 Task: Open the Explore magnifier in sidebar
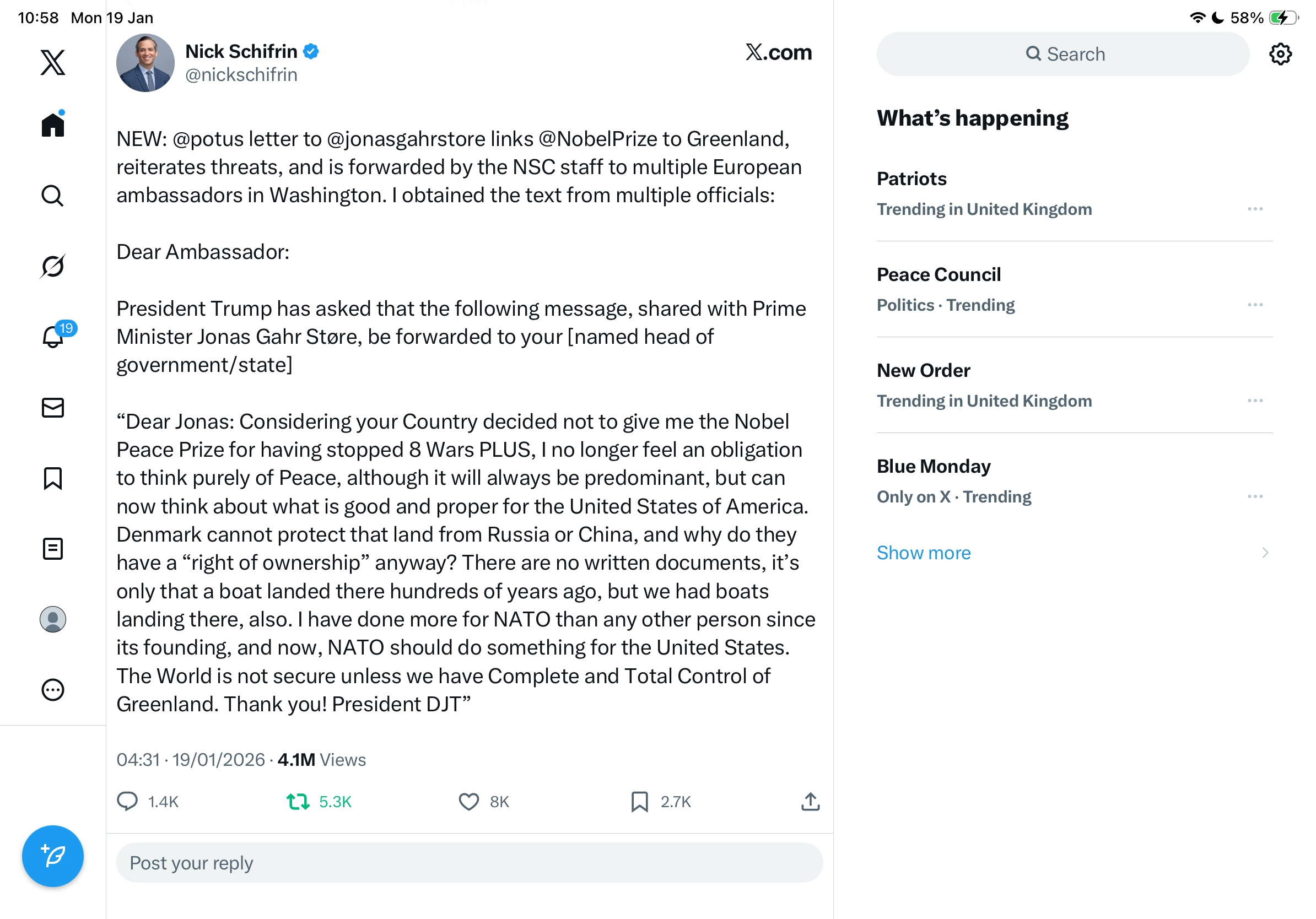53,196
